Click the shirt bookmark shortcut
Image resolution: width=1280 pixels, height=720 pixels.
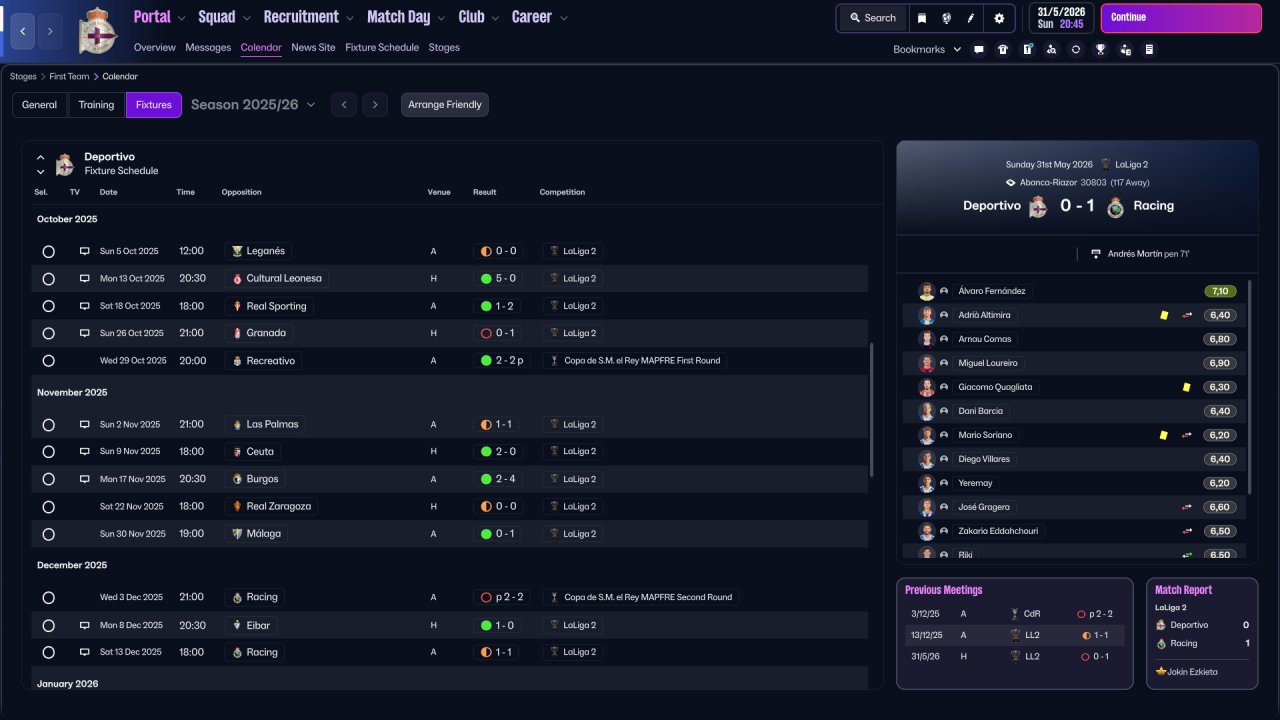1003,49
